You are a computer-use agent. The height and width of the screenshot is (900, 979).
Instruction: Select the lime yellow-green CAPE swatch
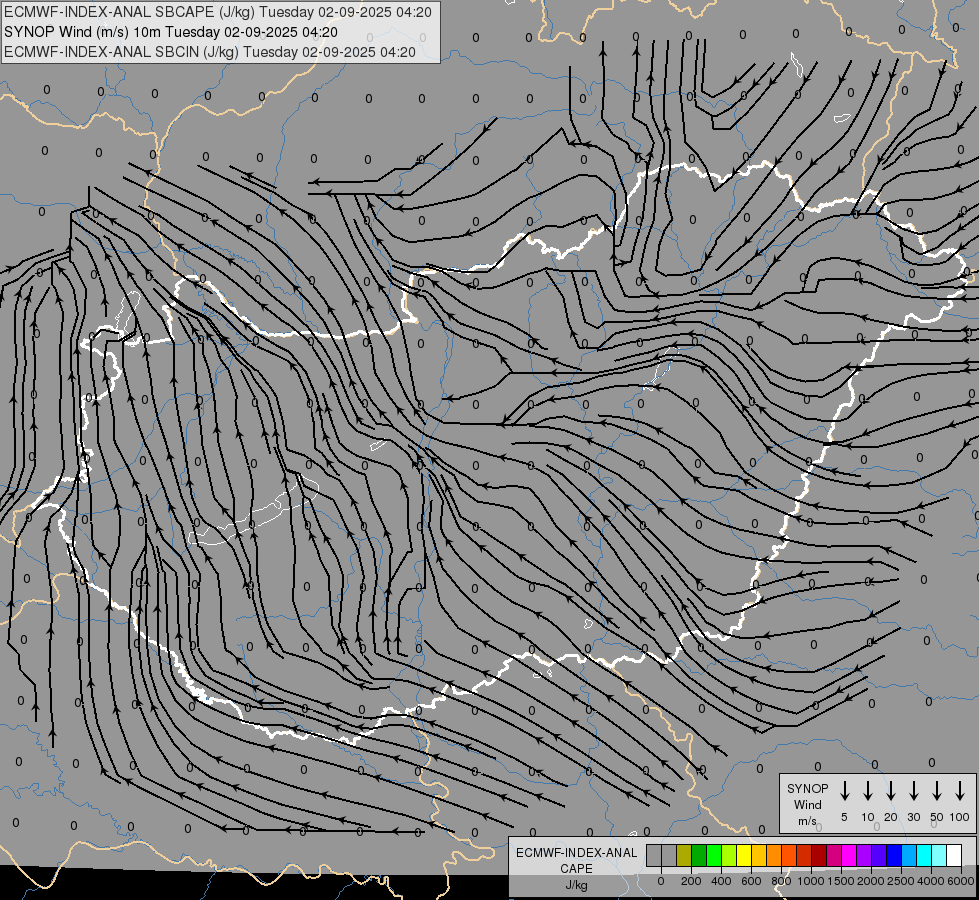pyautogui.click(x=729, y=855)
